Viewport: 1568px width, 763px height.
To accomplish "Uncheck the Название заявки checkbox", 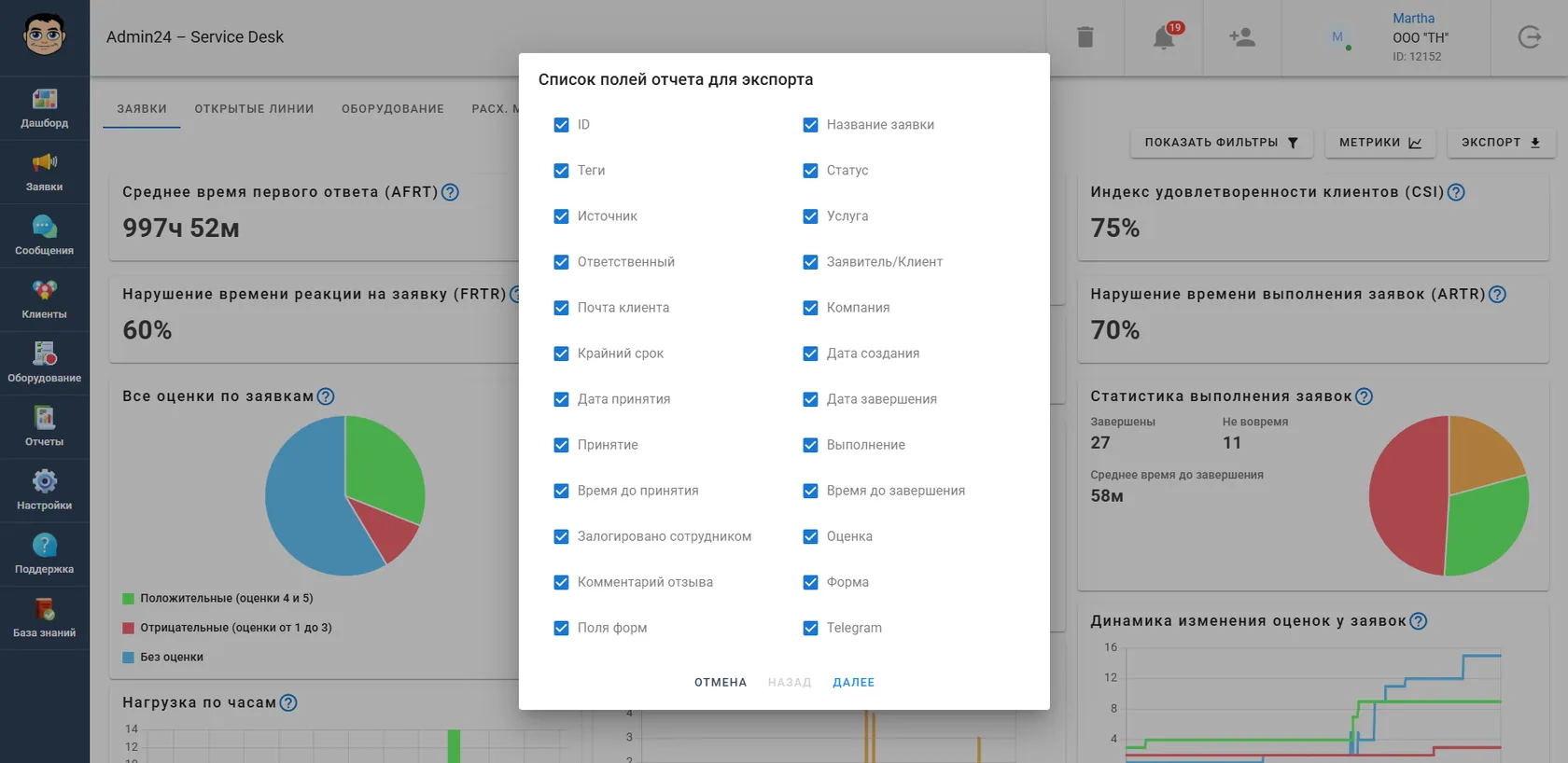I will 810,125.
